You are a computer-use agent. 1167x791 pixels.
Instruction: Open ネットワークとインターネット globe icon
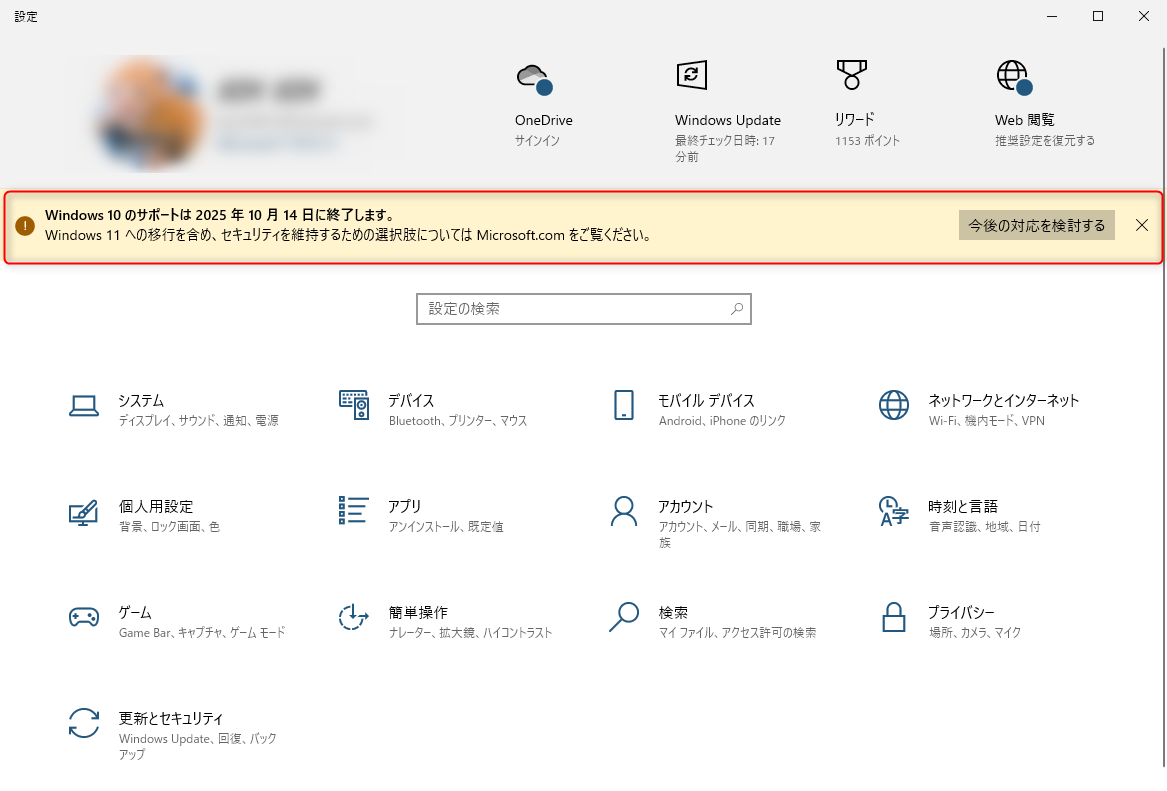click(894, 405)
